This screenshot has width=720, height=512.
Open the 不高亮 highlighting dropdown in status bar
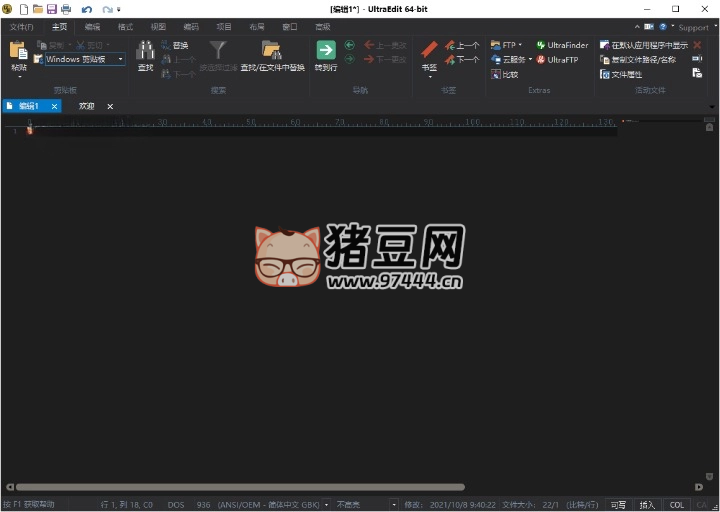click(394, 505)
